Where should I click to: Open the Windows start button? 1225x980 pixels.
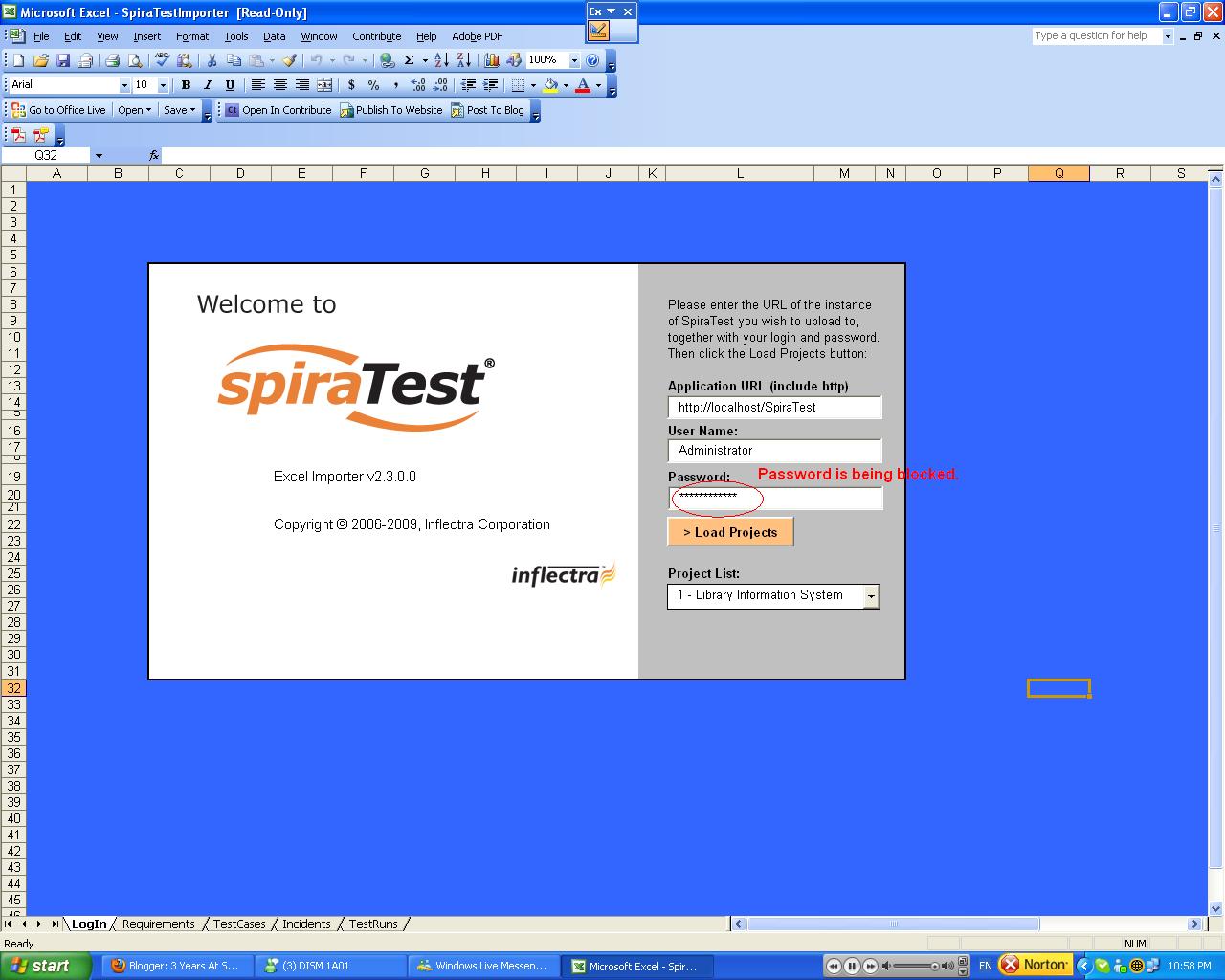(x=46, y=966)
